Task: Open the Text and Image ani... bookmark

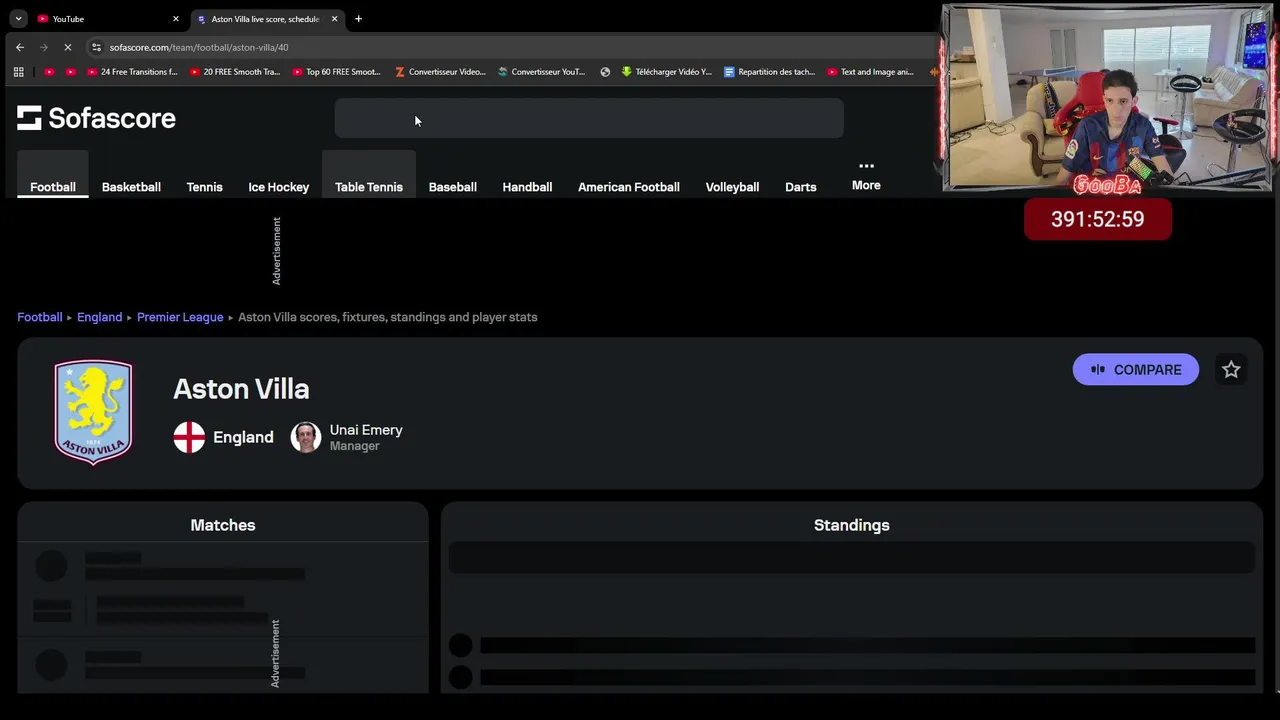Action: click(870, 72)
